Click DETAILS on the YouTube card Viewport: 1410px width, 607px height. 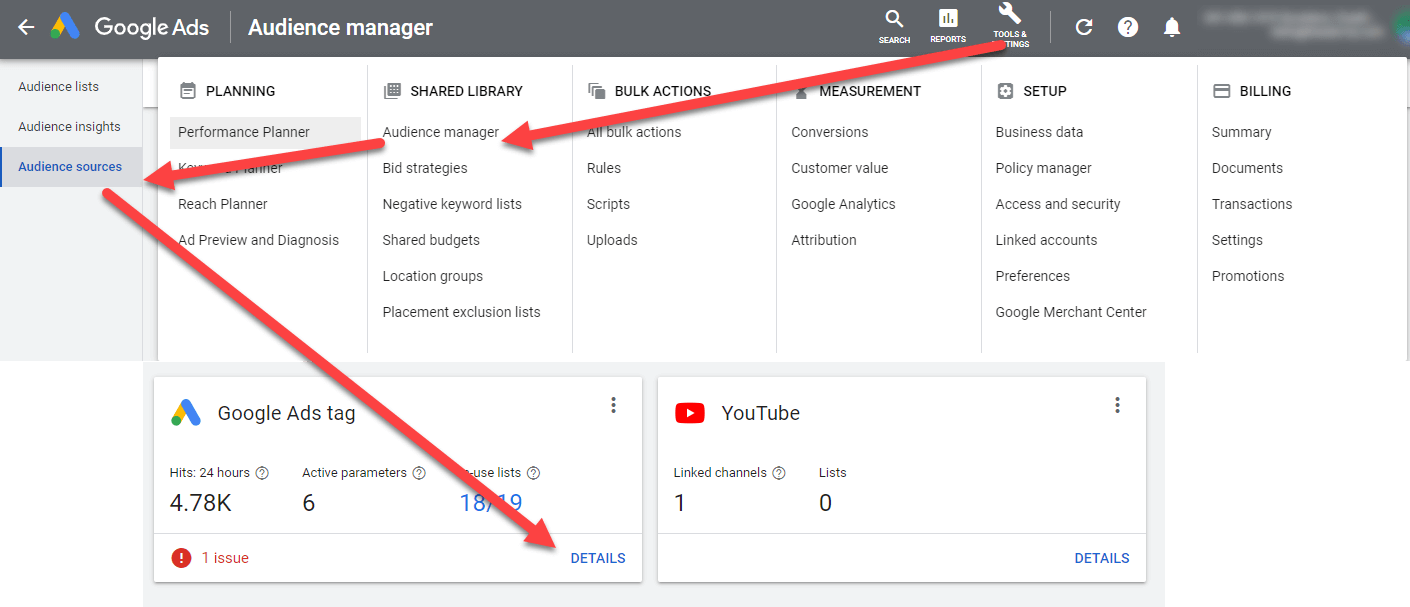coord(1102,558)
